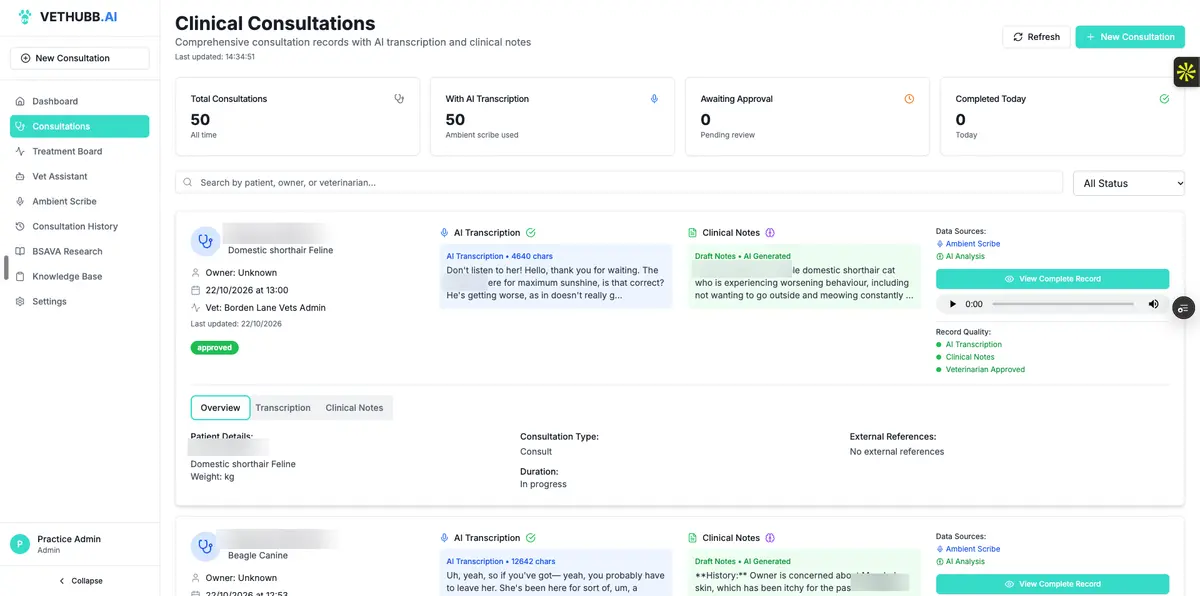
Task: Click the Vet Assistant briefcase icon
Action: point(21,176)
